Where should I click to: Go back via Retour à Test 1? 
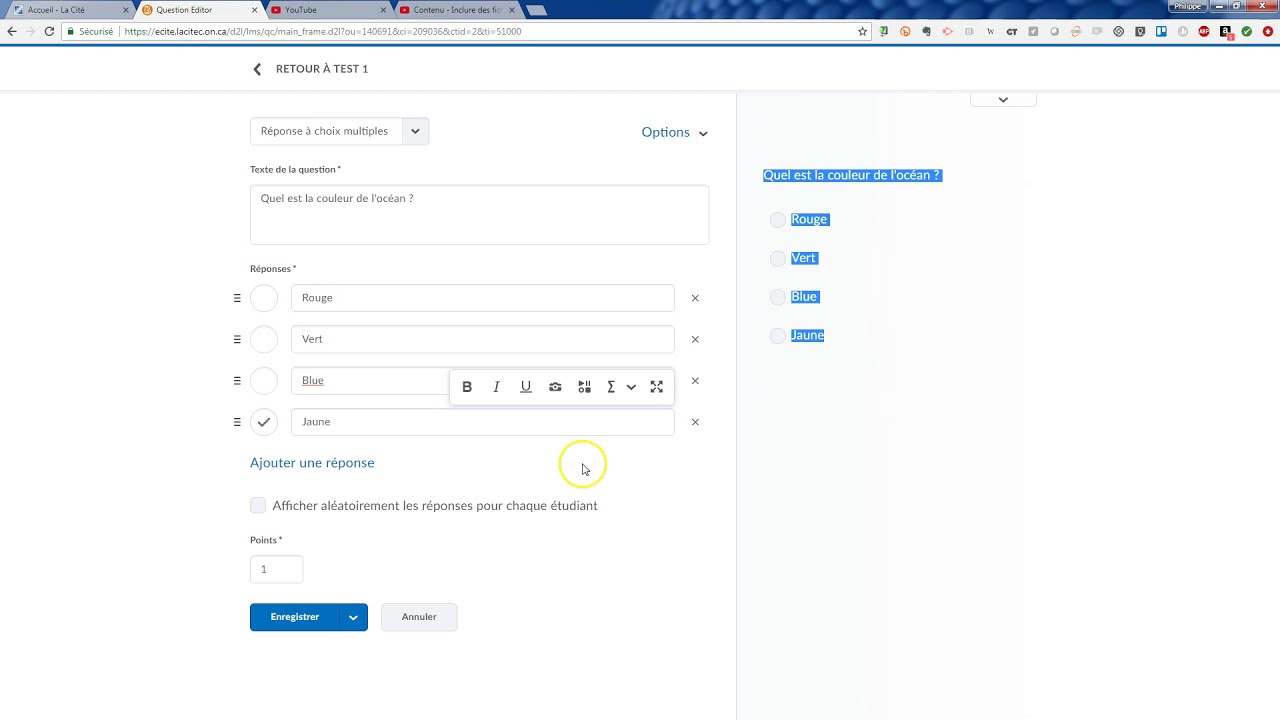click(x=310, y=69)
